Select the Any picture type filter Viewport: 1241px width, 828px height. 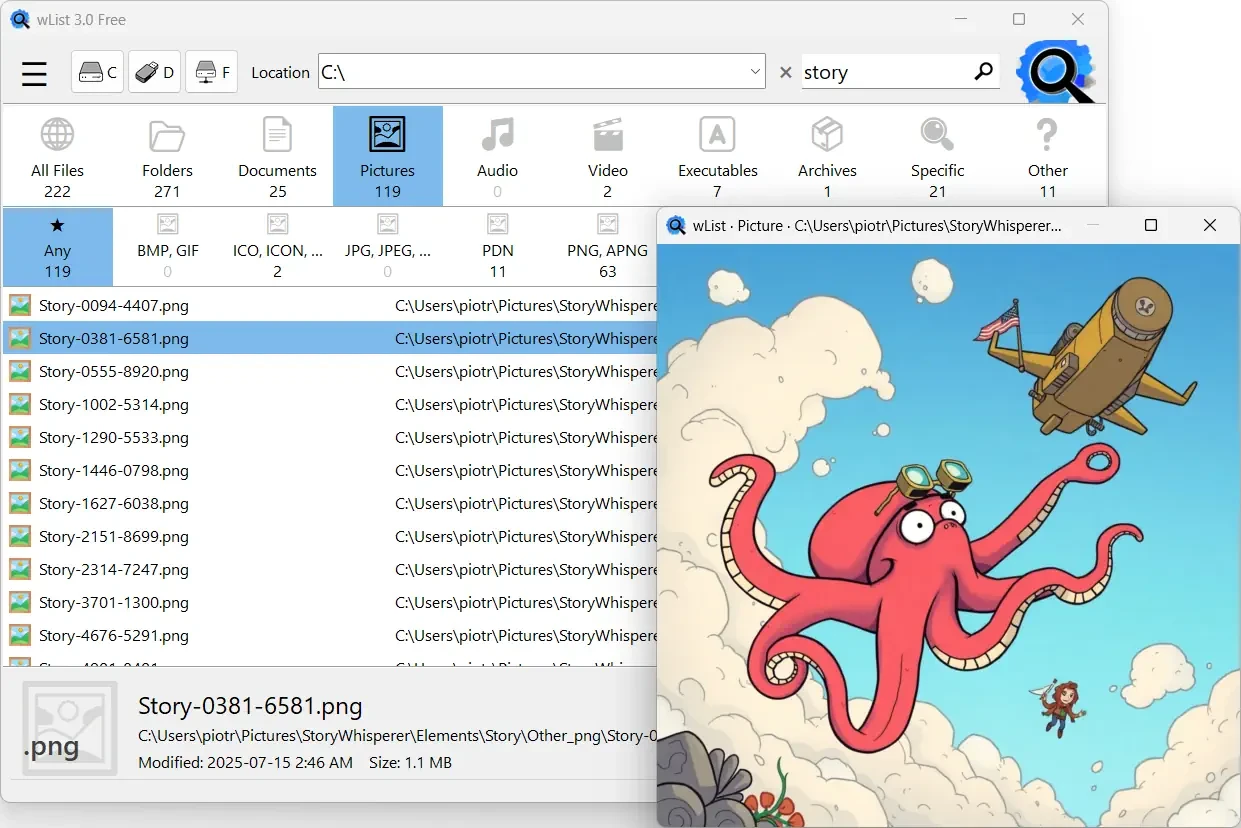58,247
